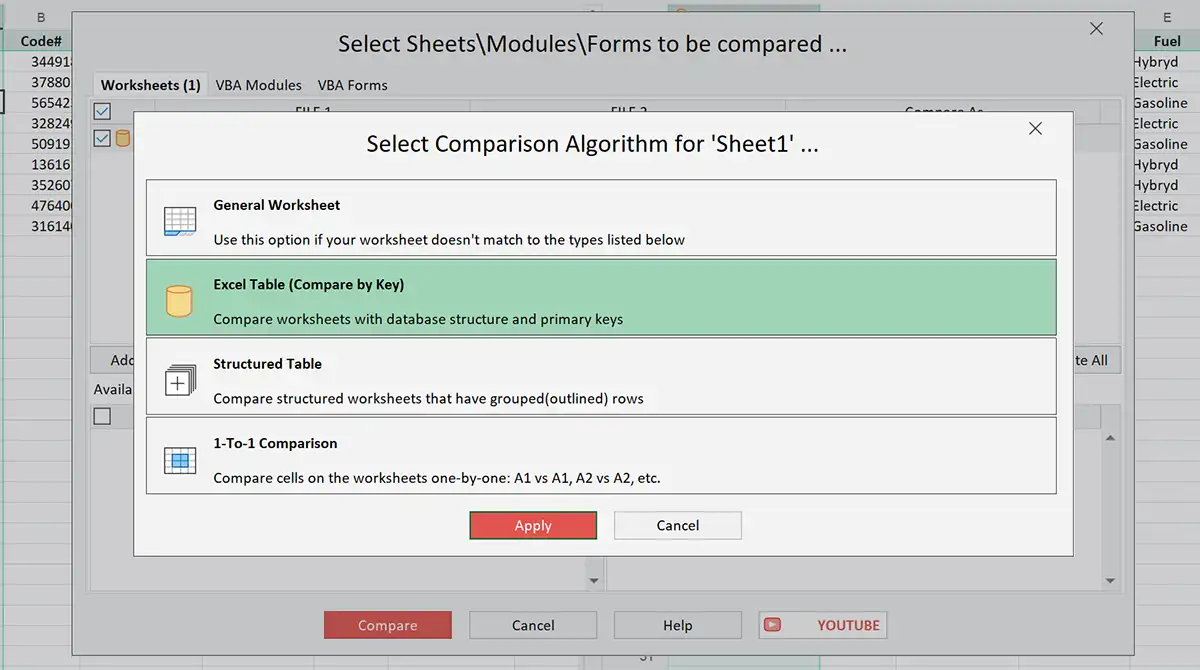The width and height of the screenshot is (1200, 670).
Task: Click the yellow database cylinder for Excel Table
Action: pos(180,298)
